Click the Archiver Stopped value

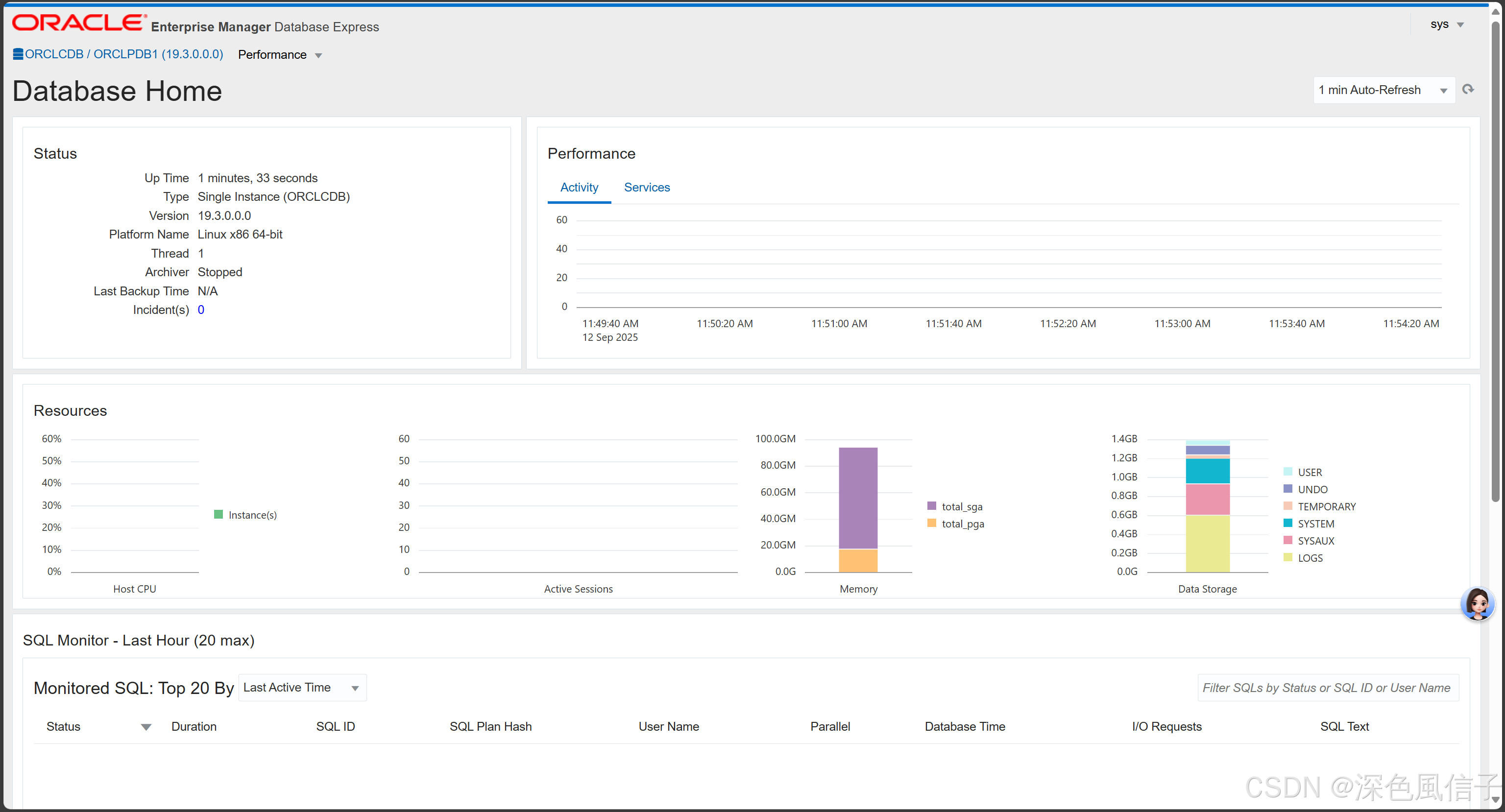pos(219,272)
